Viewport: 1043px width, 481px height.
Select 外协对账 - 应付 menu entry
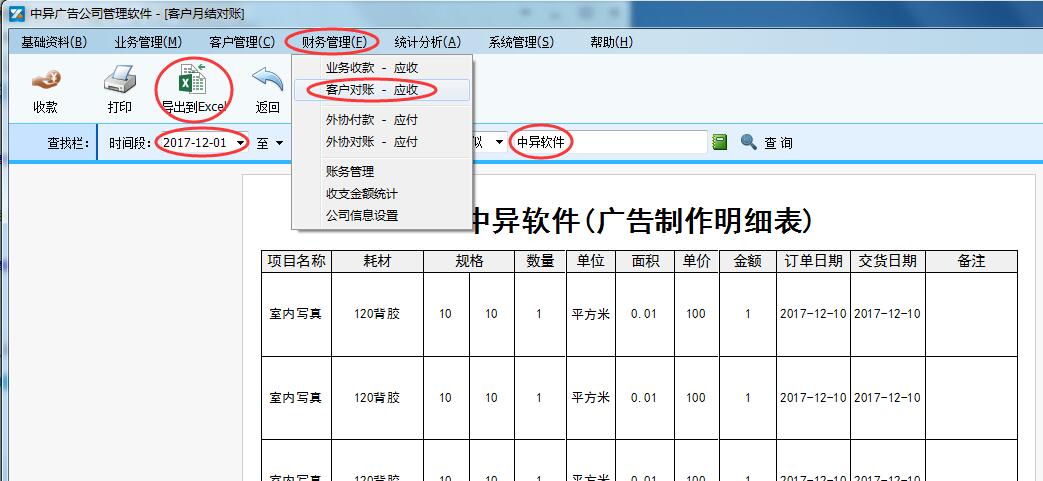382,142
